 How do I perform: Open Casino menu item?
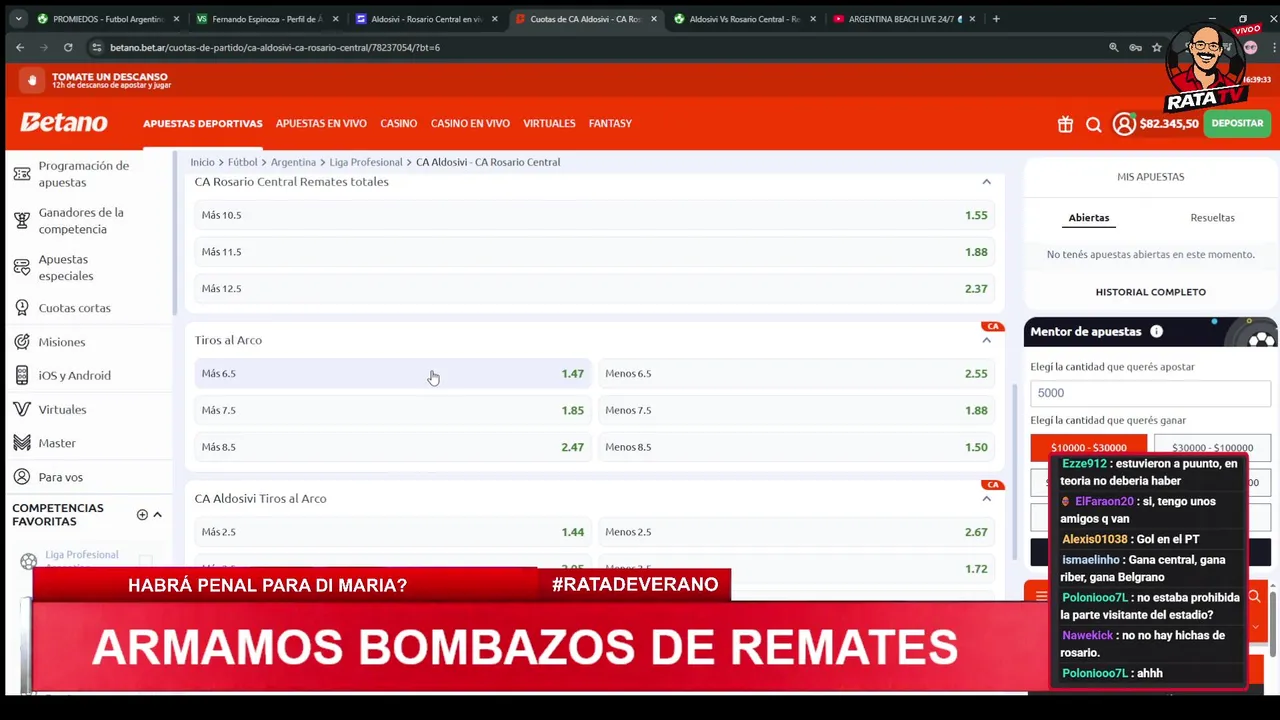click(398, 124)
